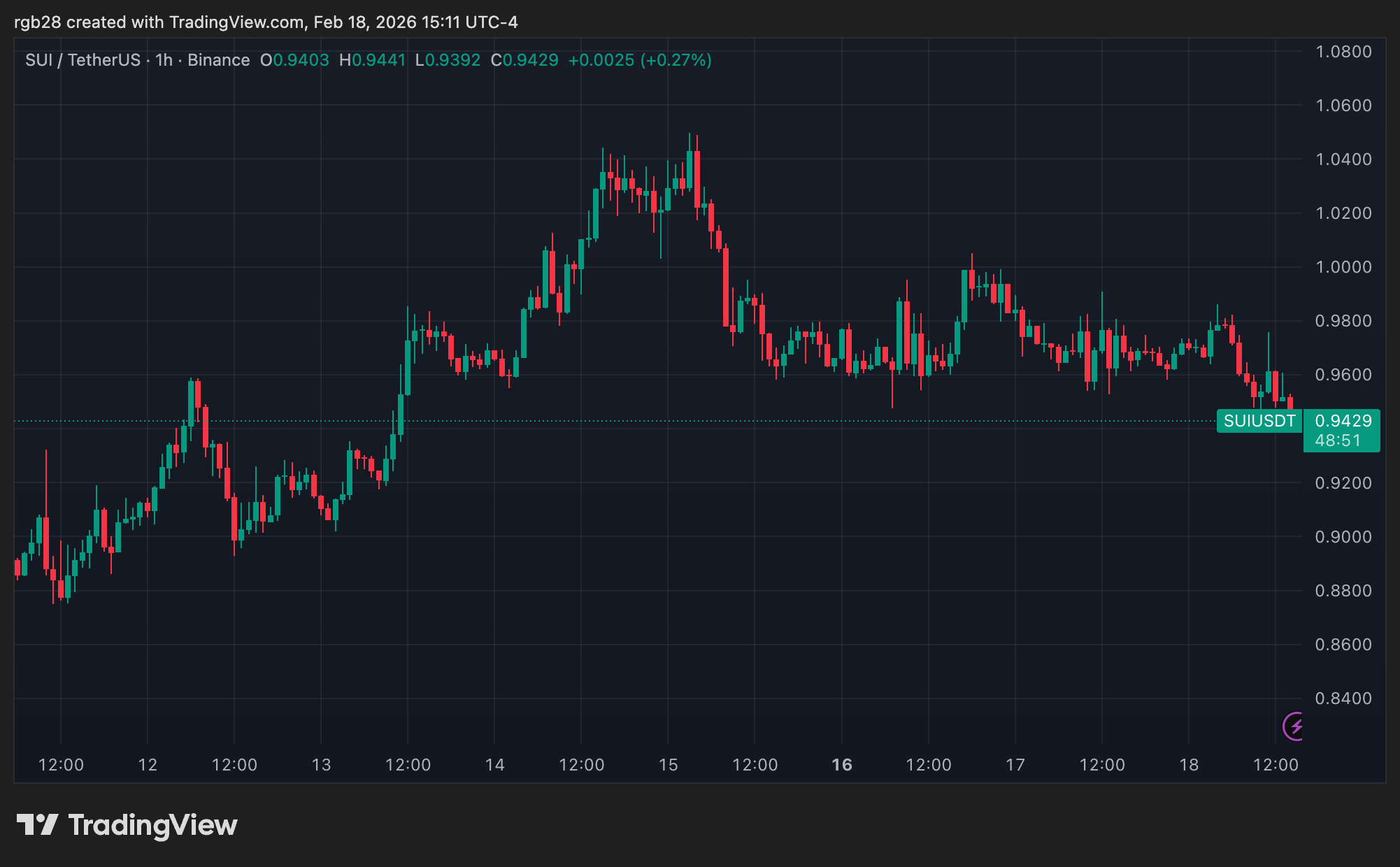
Task: Click the 0.9200 price axis label
Action: [1343, 483]
